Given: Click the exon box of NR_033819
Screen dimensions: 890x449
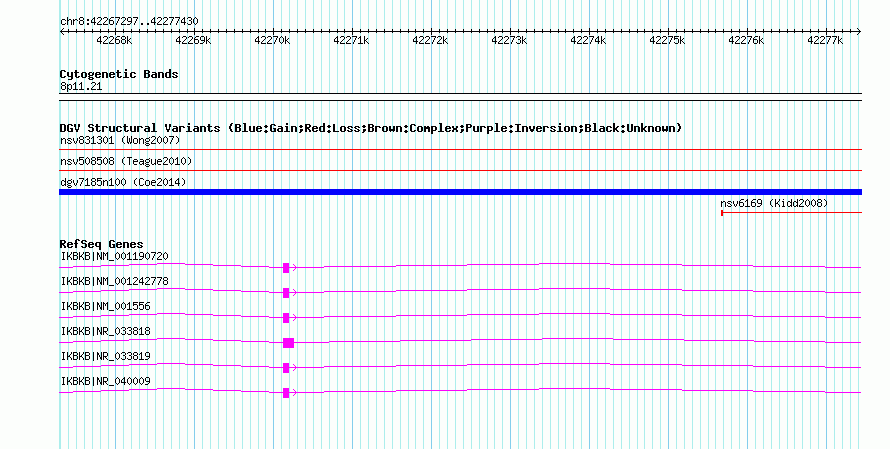Looking at the screenshot, I should click(286, 368).
